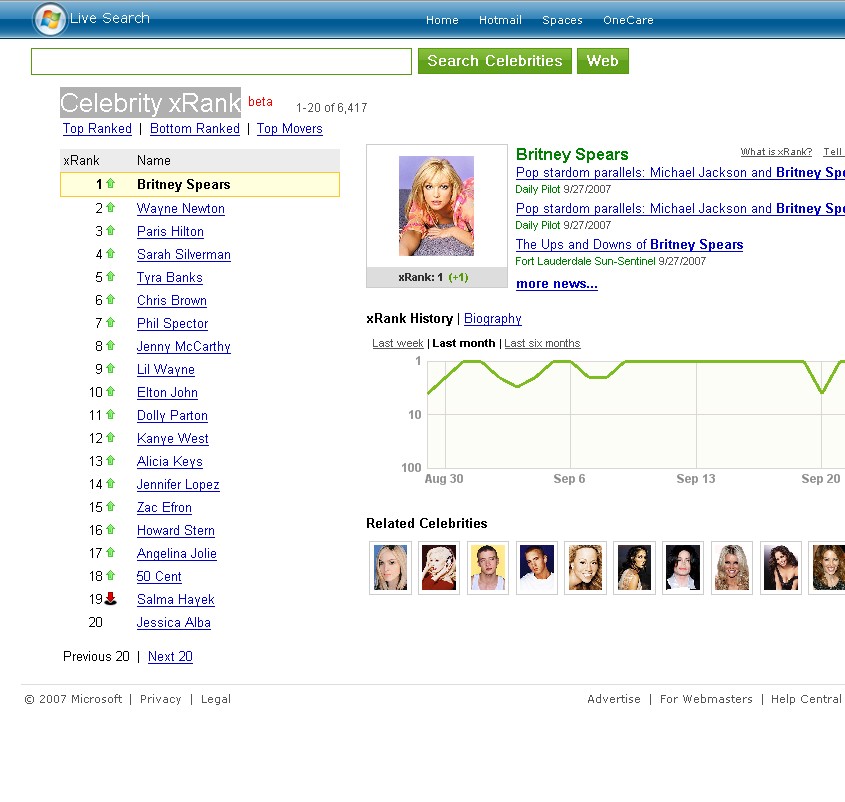Open the Biography tab

pyautogui.click(x=493, y=319)
